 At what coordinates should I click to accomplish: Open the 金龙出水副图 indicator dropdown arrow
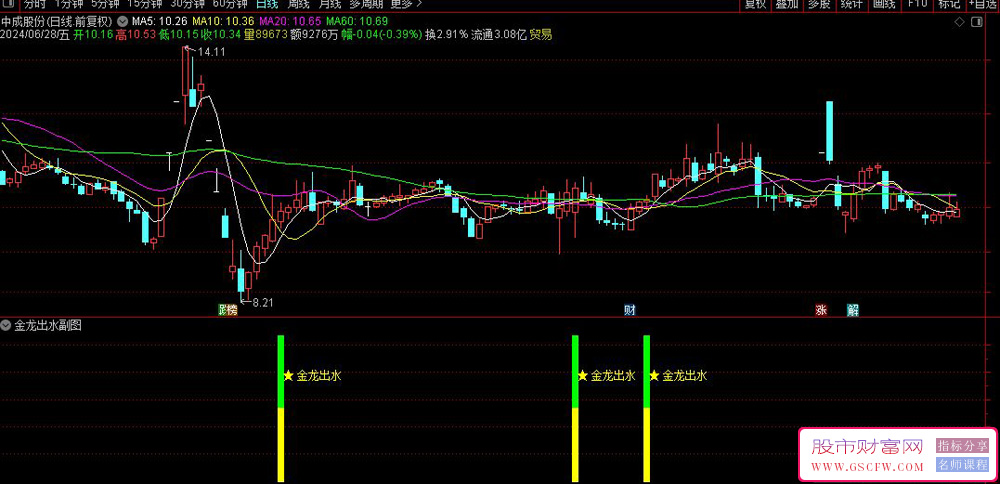coord(6,326)
